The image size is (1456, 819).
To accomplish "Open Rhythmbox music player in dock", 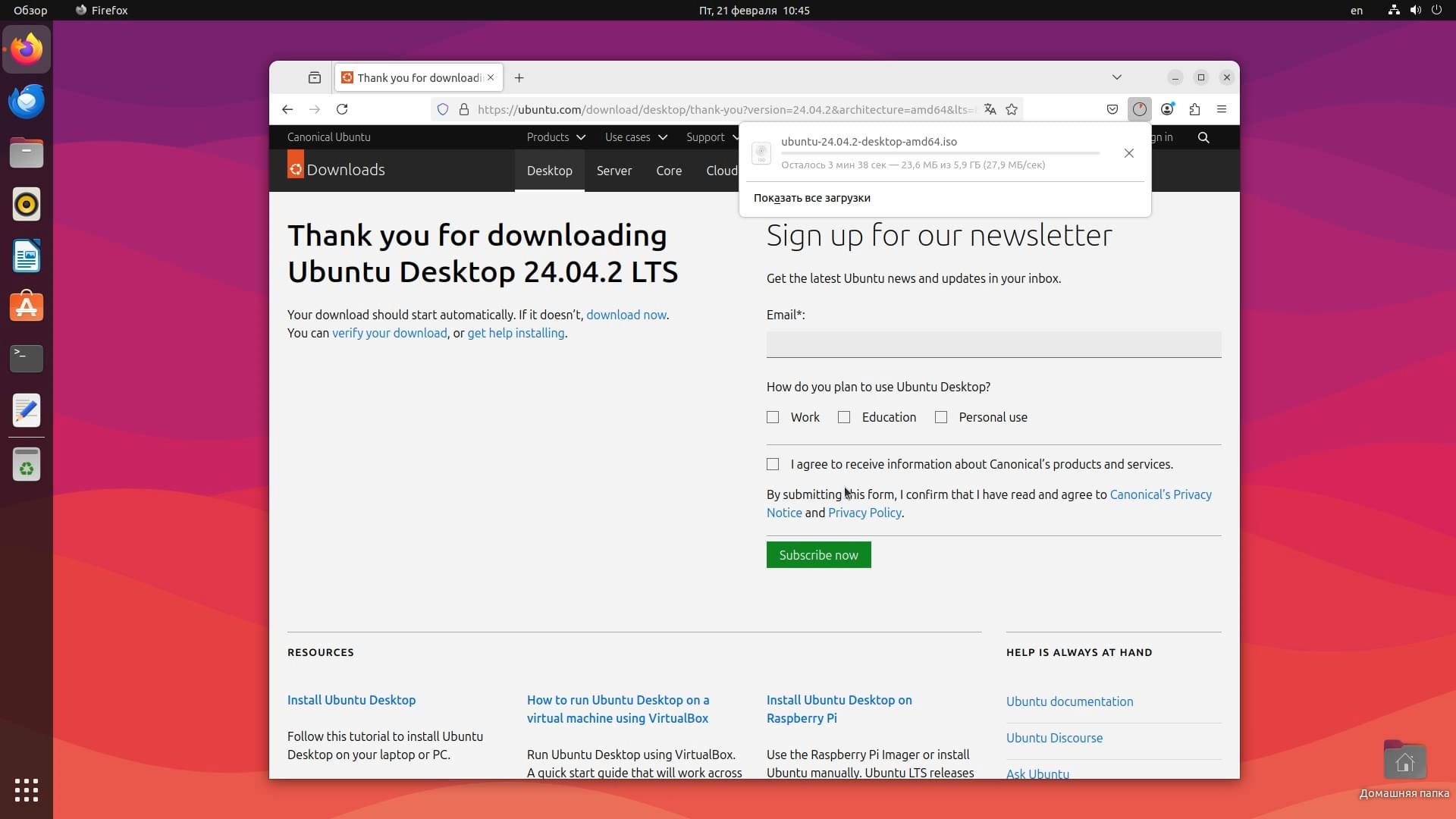I will 27,204.
